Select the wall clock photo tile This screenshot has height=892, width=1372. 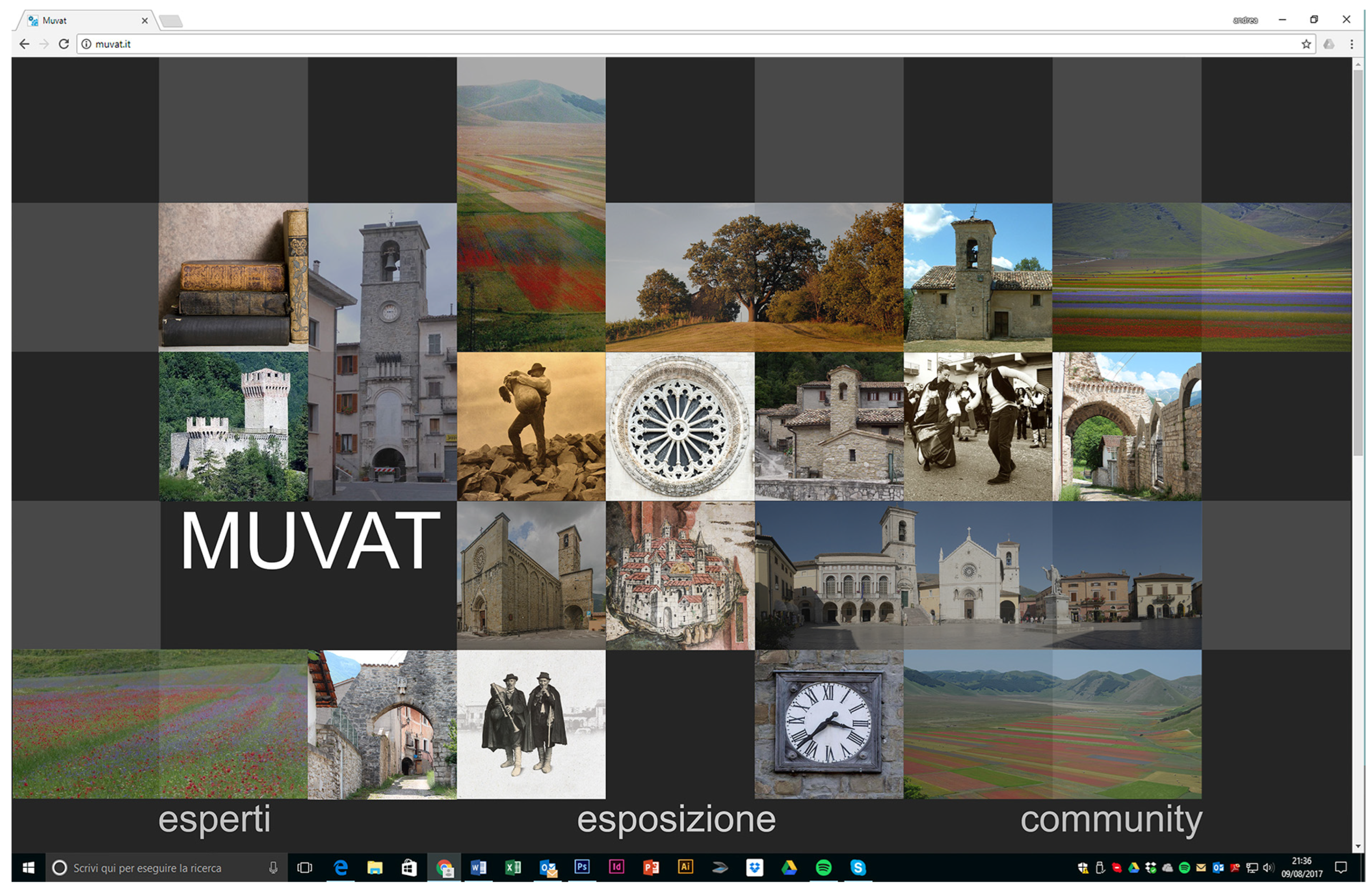828,724
